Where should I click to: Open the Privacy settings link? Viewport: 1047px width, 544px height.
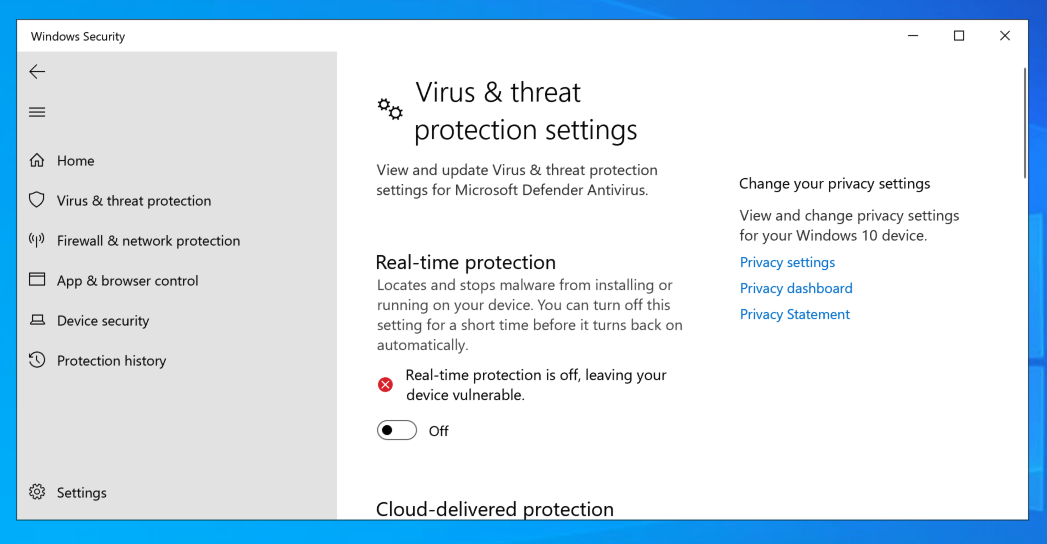787,262
